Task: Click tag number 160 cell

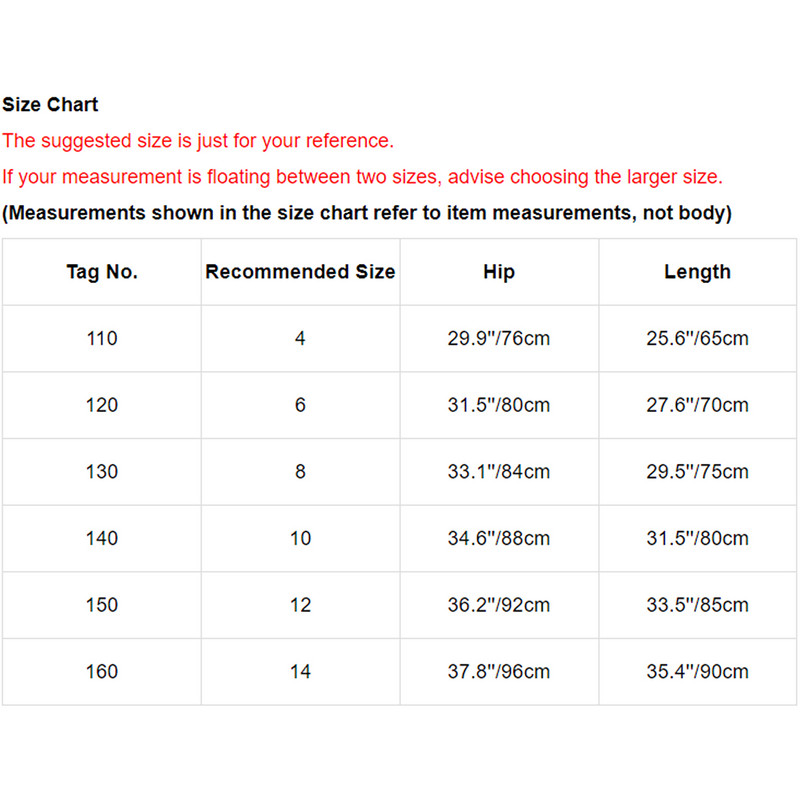Action: (102, 672)
